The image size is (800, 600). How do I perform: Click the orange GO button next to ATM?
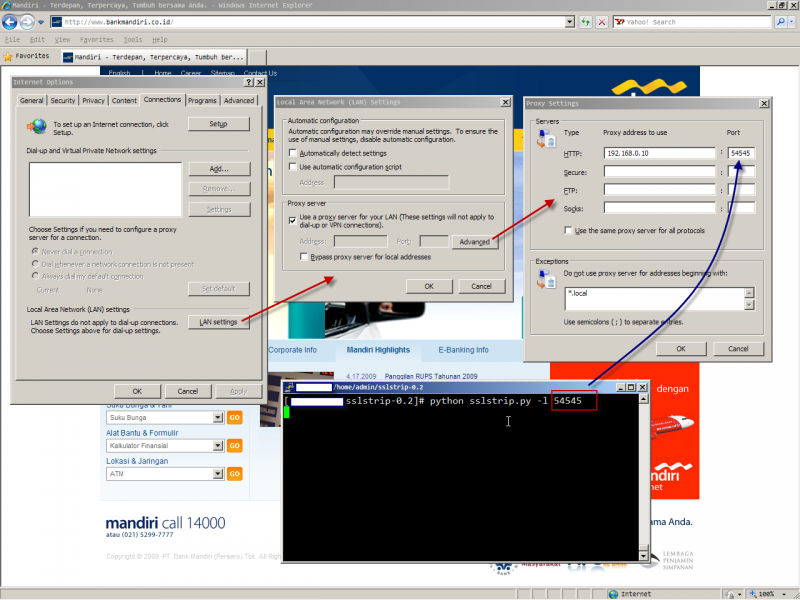pyautogui.click(x=234, y=473)
